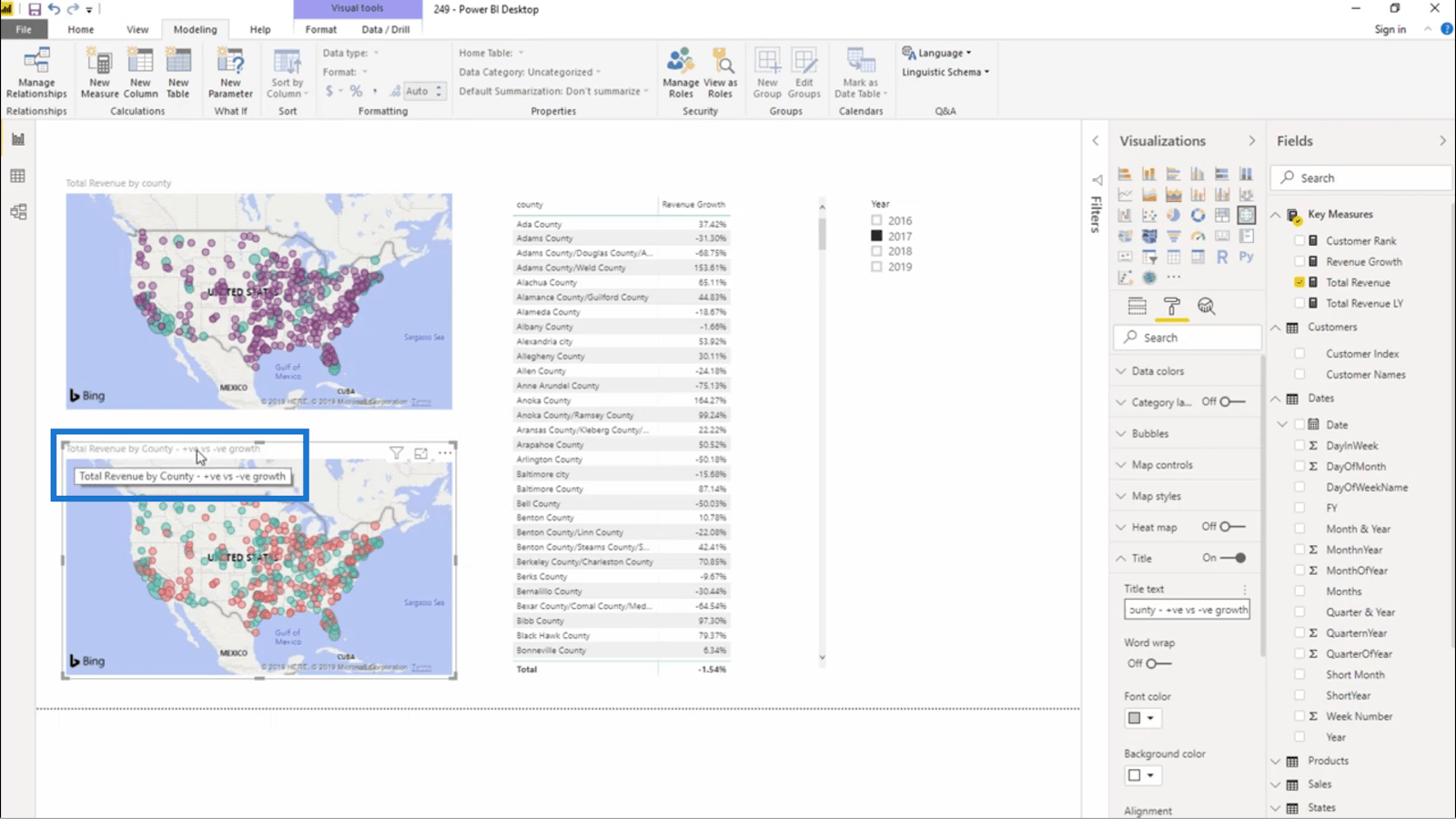The image size is (1456, 819).
Task: Toggle the Category labels switch
Action: 1233,401
